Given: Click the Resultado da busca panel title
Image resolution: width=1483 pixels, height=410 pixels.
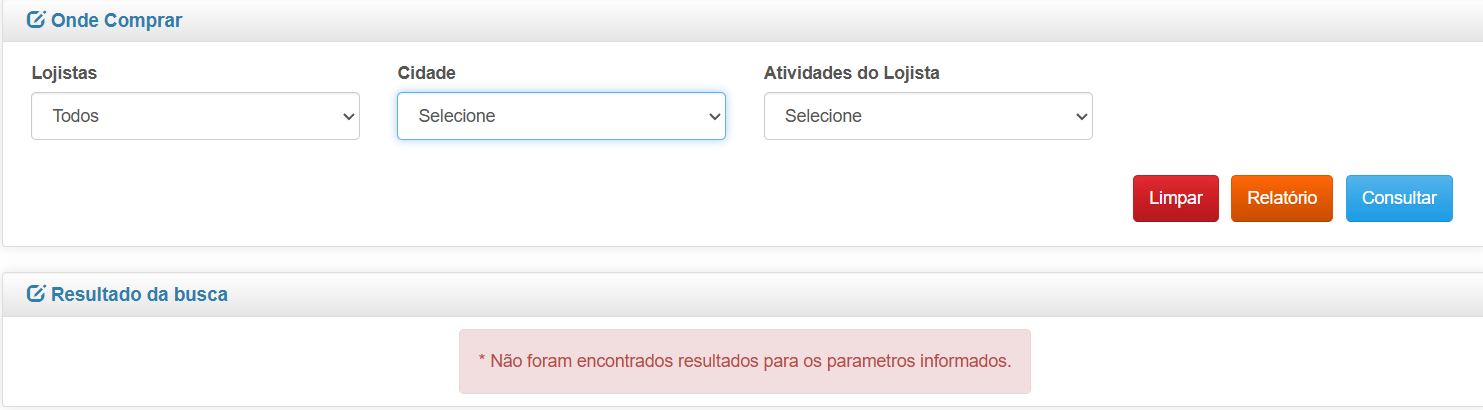Looking at the screenshot, I should tap(139, 294).
